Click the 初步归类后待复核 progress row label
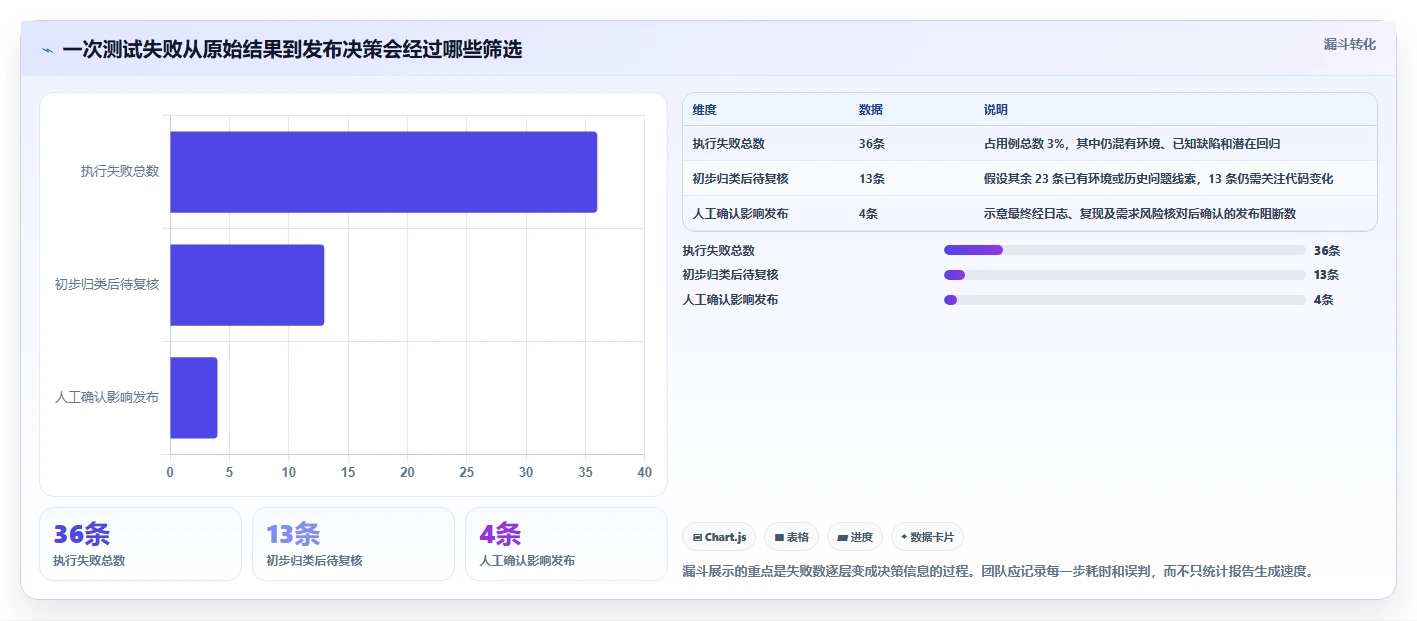Viewport: 1417px width, 621px height. 731,275
